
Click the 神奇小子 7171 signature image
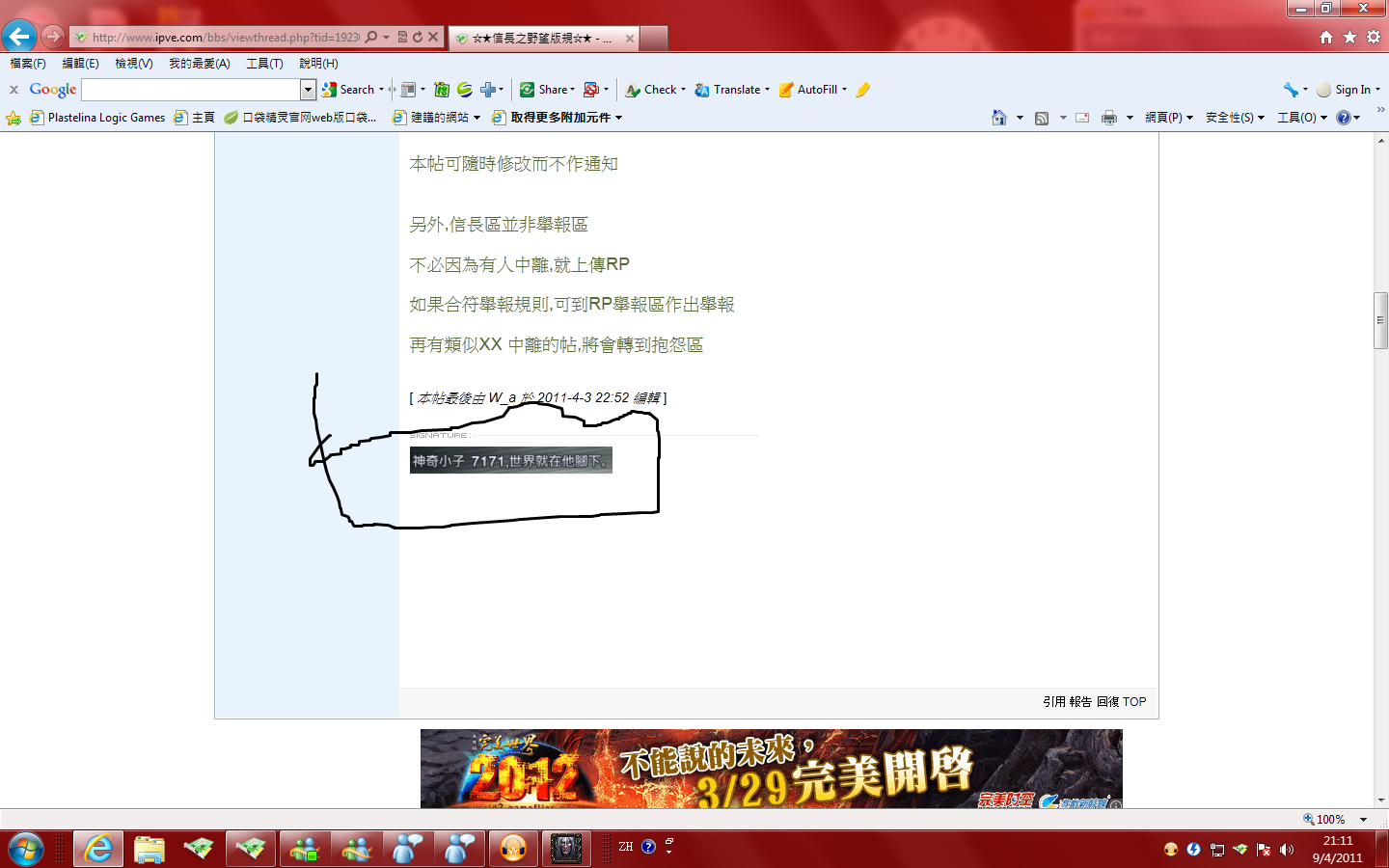pyautogui.click(x=511, y=461)
